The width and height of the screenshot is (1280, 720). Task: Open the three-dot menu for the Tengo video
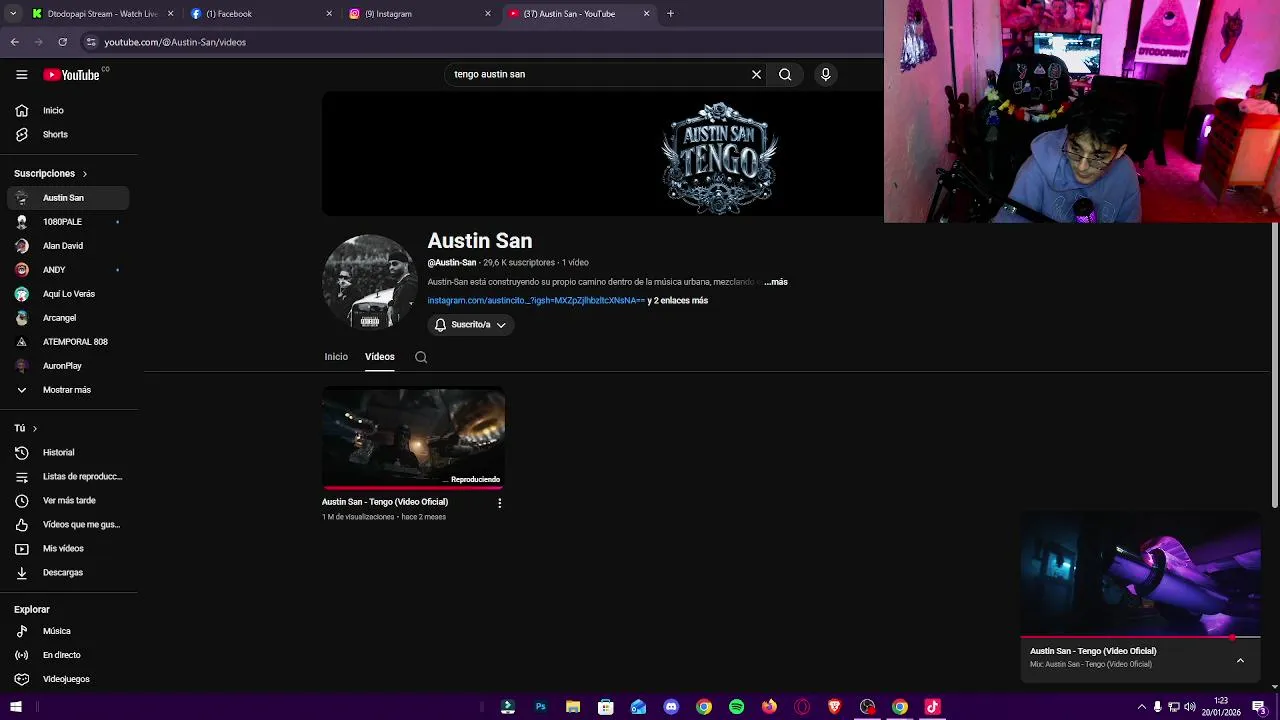(499, 503)
